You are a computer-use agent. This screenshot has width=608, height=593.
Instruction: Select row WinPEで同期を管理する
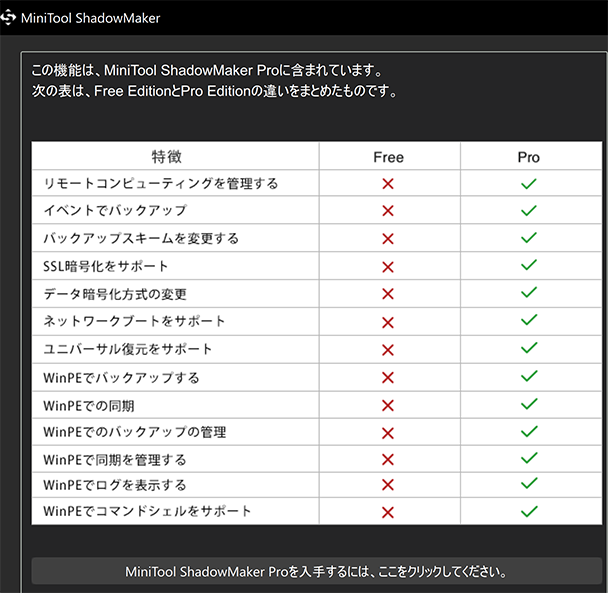(x=316, y=459)
